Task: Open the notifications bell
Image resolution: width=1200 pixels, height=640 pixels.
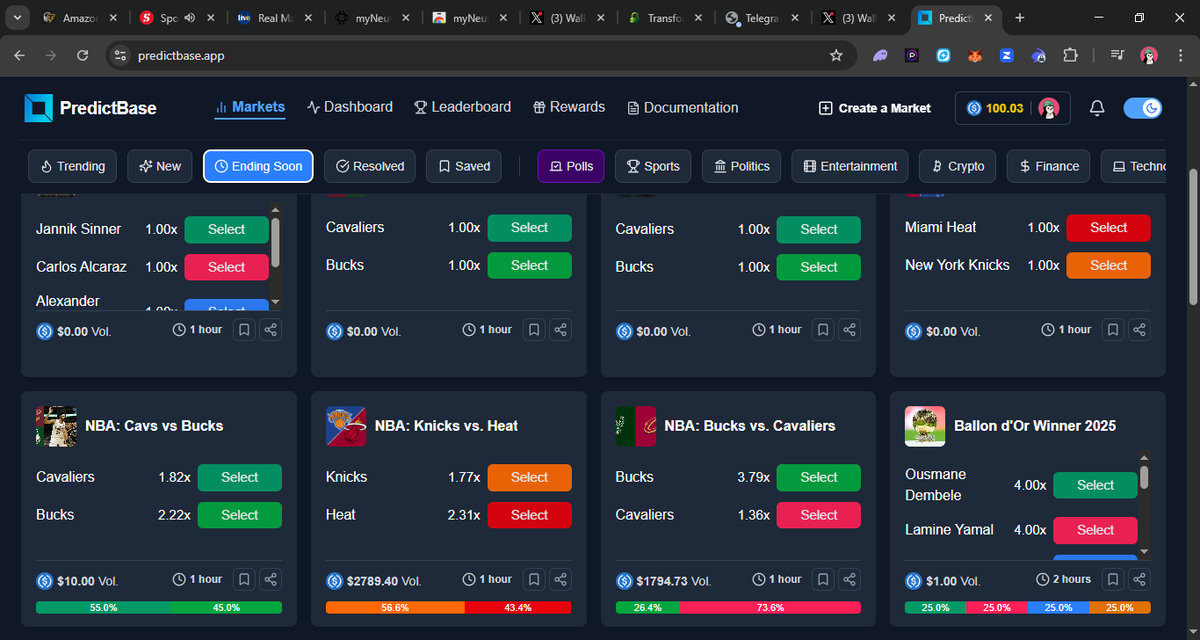Action: [x=1097, y=108]
